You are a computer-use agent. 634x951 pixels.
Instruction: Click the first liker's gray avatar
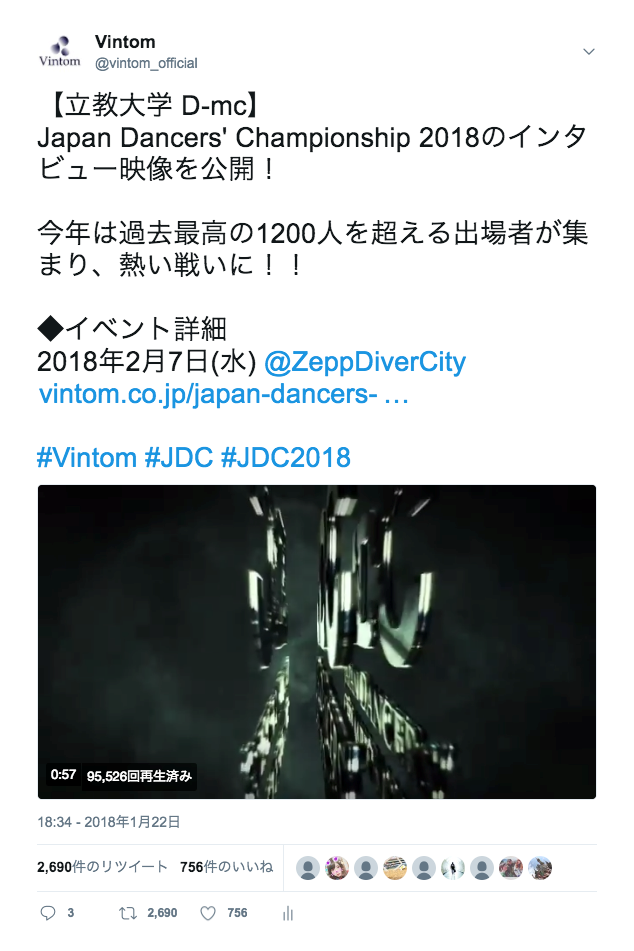[308, 868]
